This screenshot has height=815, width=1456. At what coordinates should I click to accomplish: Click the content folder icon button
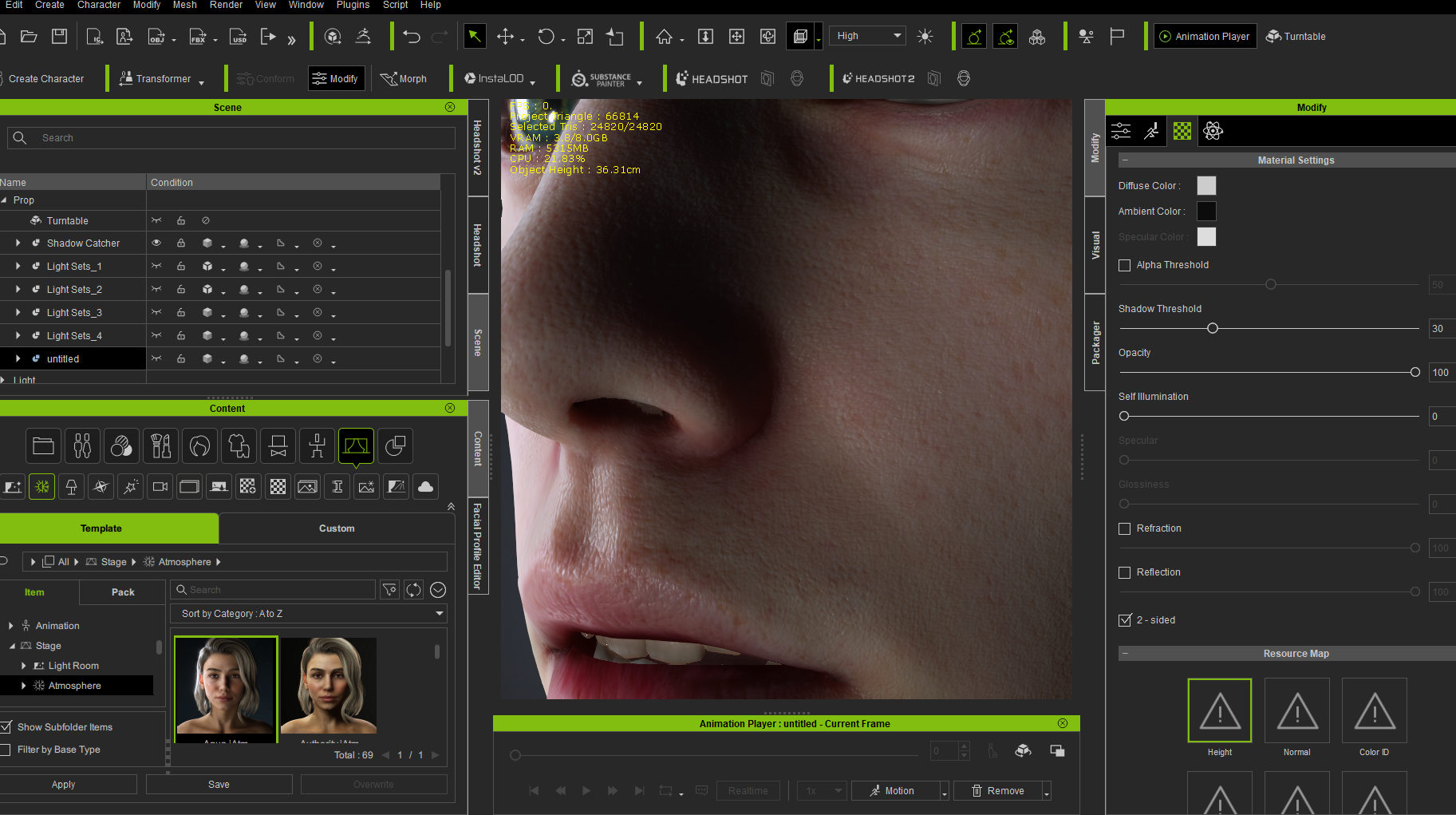[43, 445]
